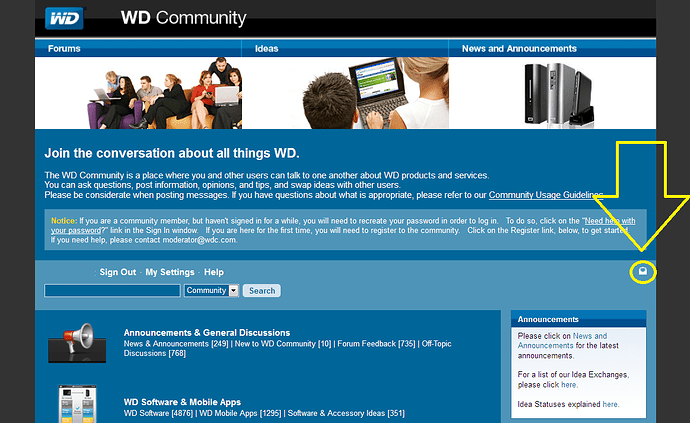Open My Settings
This screenshot has width=690, height=423.
coord(170,272)
